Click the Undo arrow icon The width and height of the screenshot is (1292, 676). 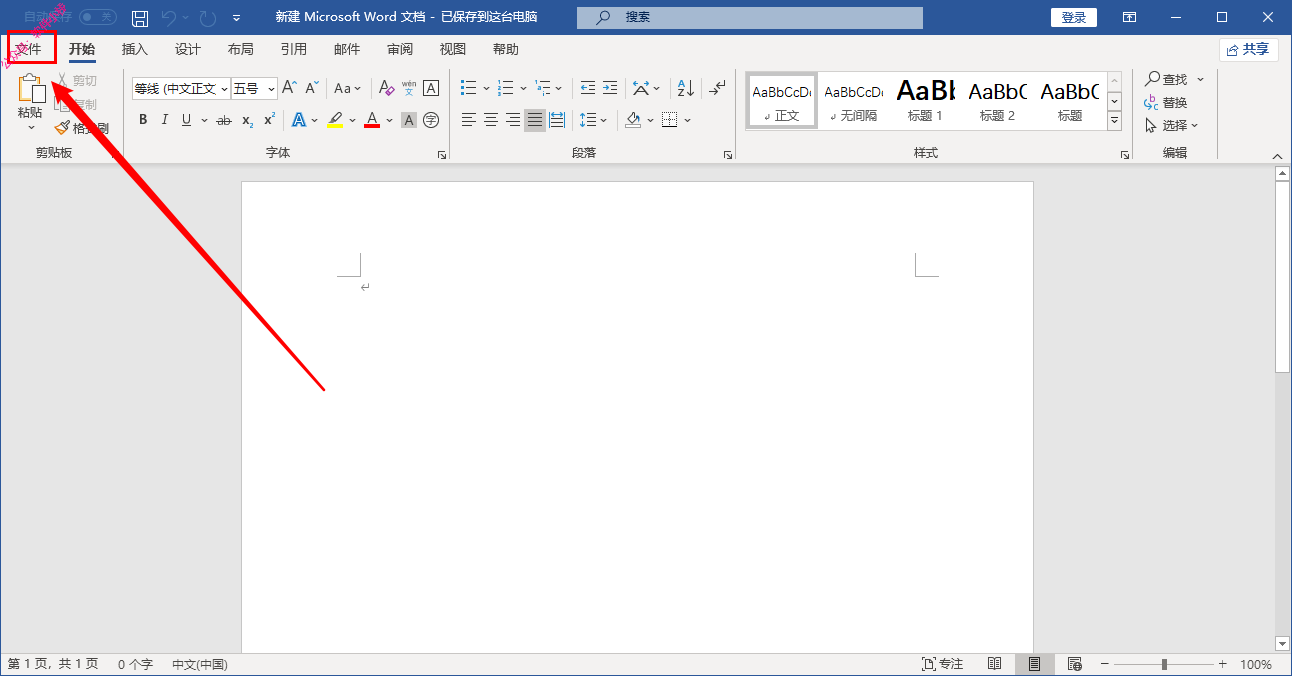169,18
